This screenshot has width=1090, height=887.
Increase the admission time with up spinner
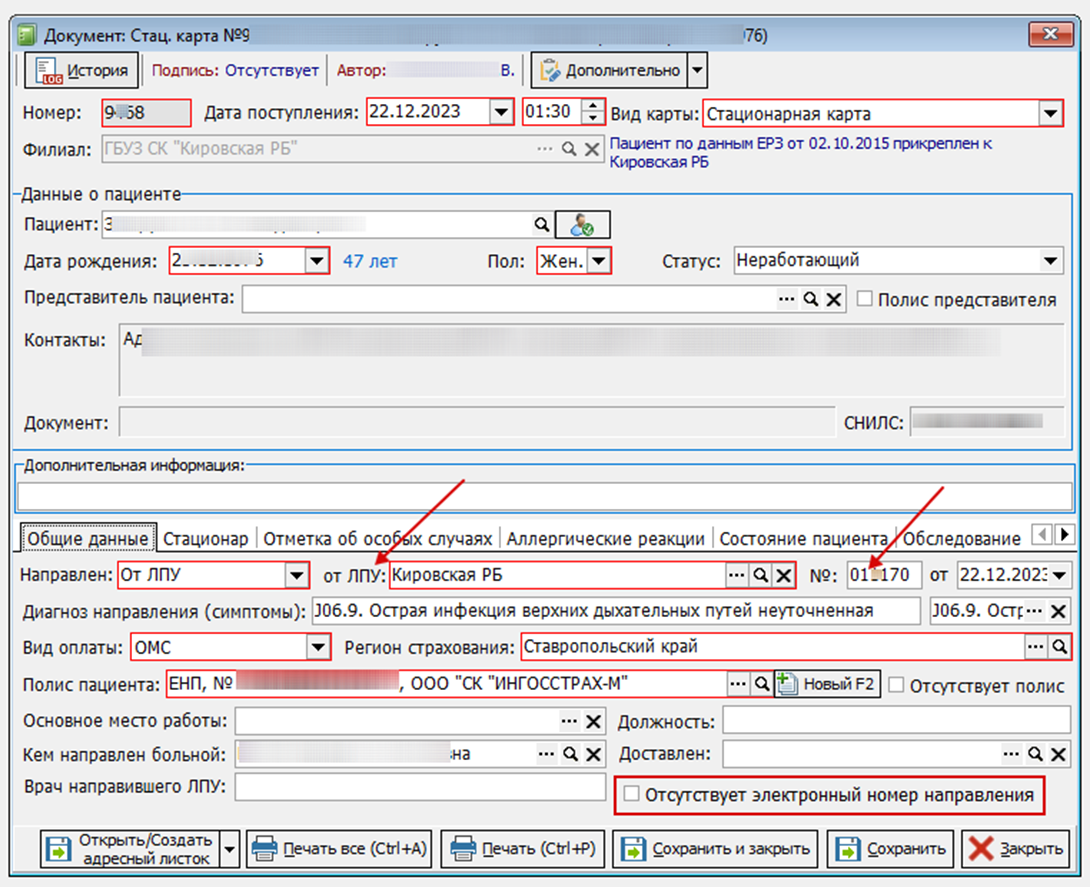(592, 106)
